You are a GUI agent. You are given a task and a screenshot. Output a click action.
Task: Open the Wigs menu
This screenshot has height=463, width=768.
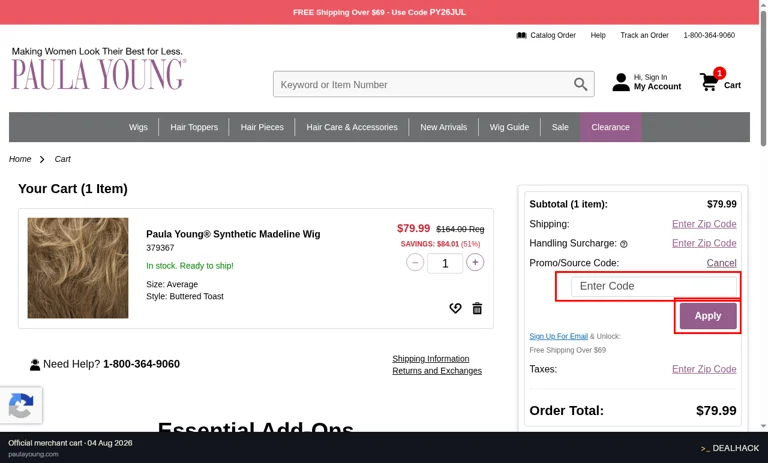[x=138, y=127]
